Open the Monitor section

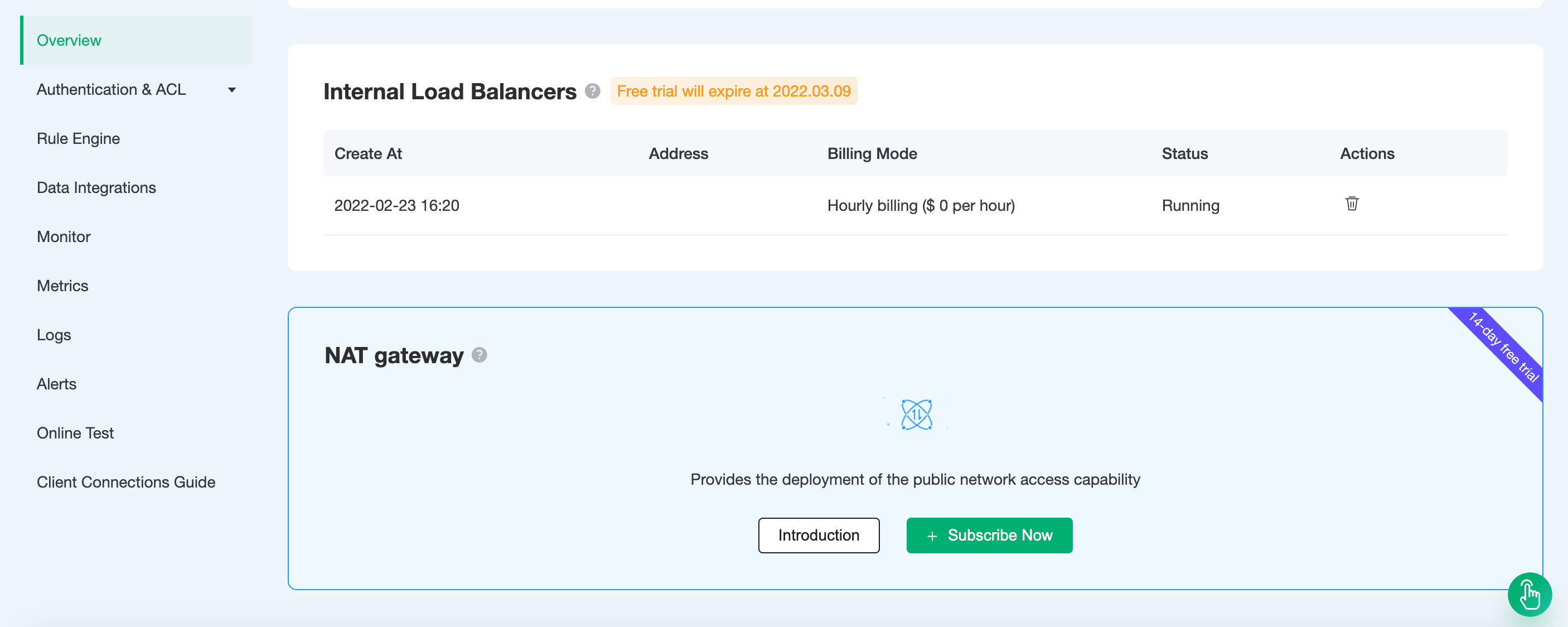point(64,236)
